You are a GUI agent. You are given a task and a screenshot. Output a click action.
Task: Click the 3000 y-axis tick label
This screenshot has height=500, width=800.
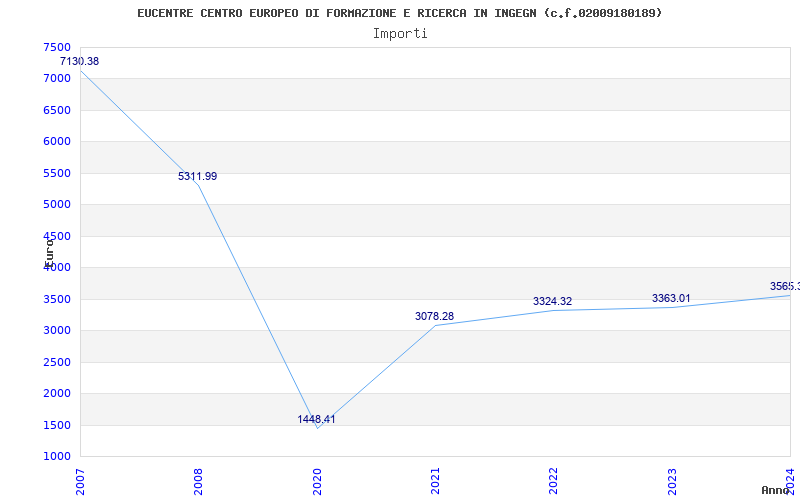[57, 331]
